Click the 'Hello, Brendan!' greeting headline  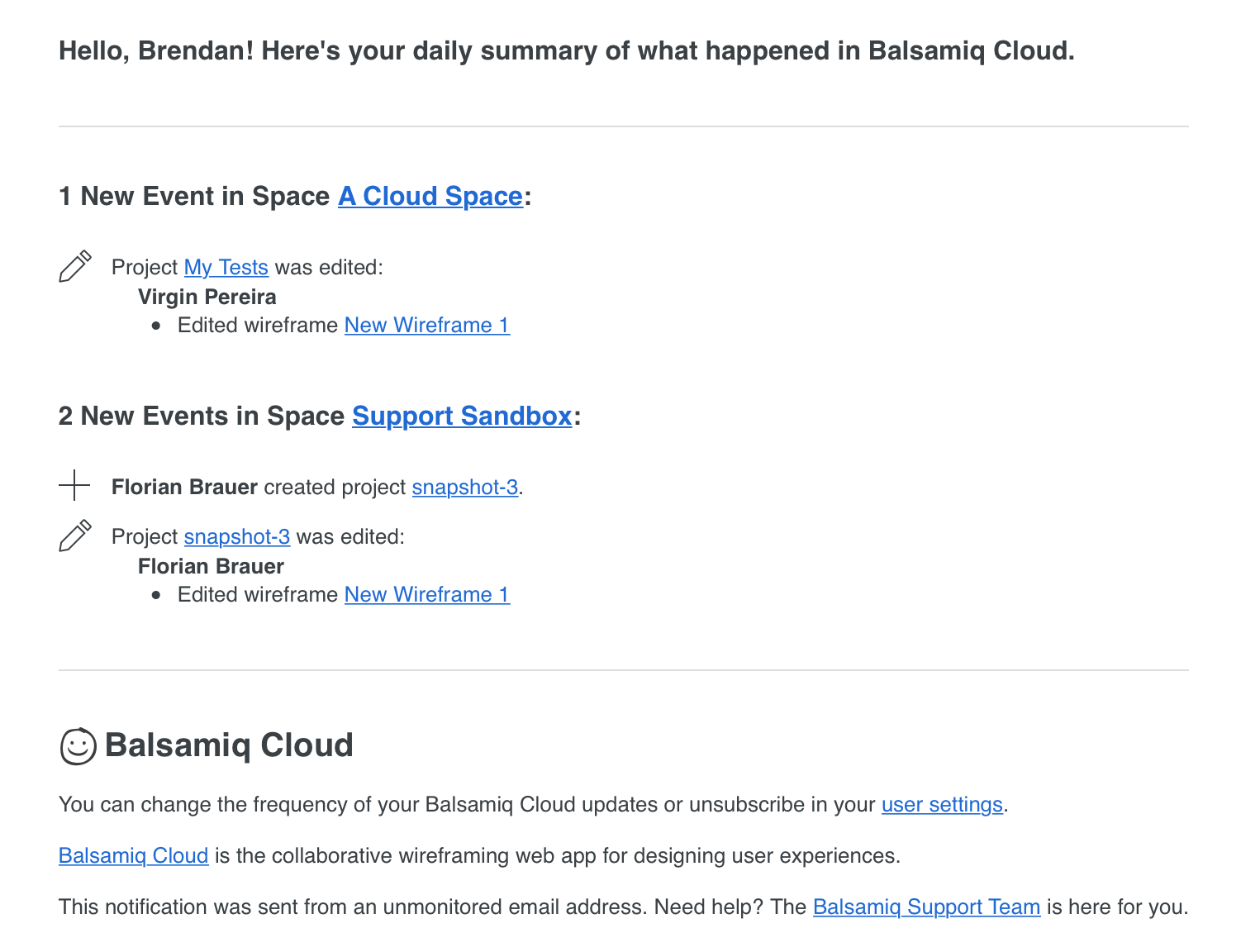coord(567,51)
